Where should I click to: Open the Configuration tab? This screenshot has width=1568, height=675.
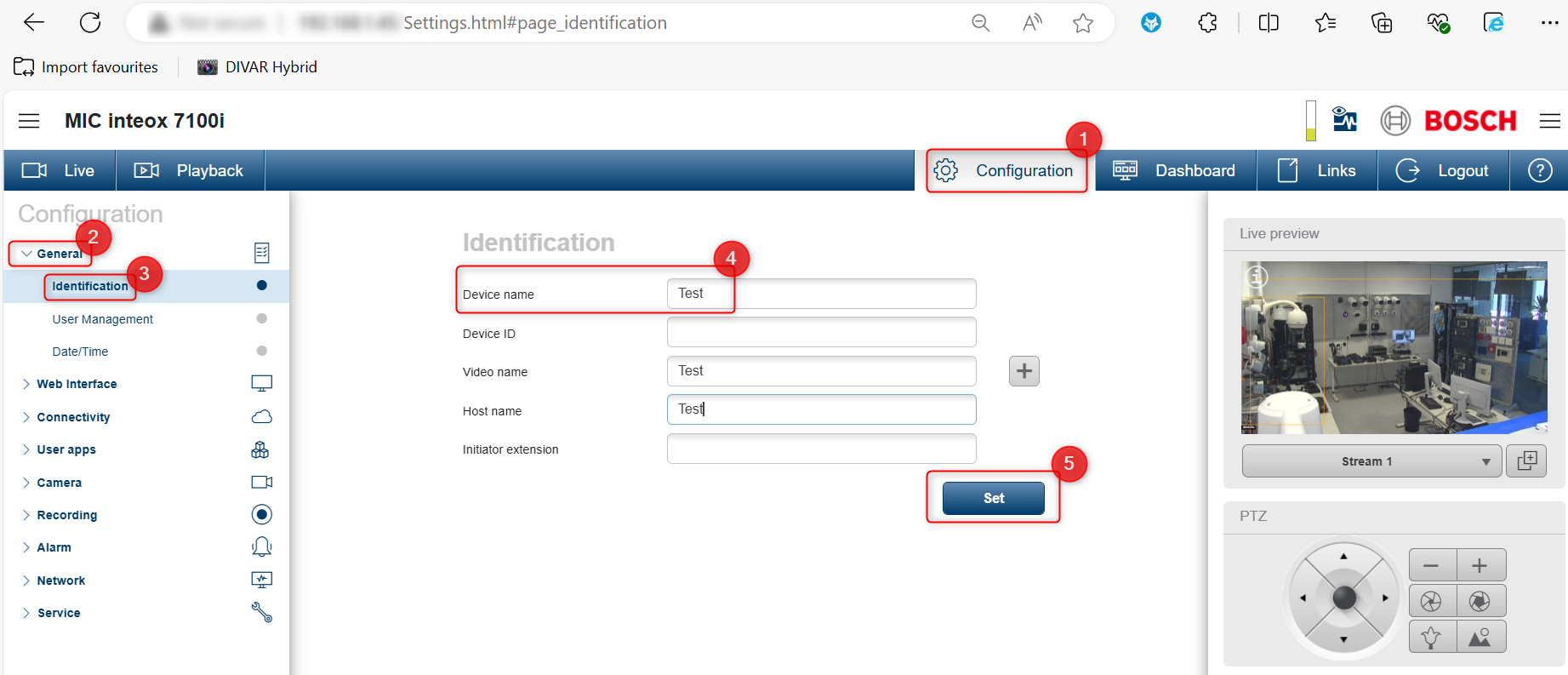[1006, 170]
